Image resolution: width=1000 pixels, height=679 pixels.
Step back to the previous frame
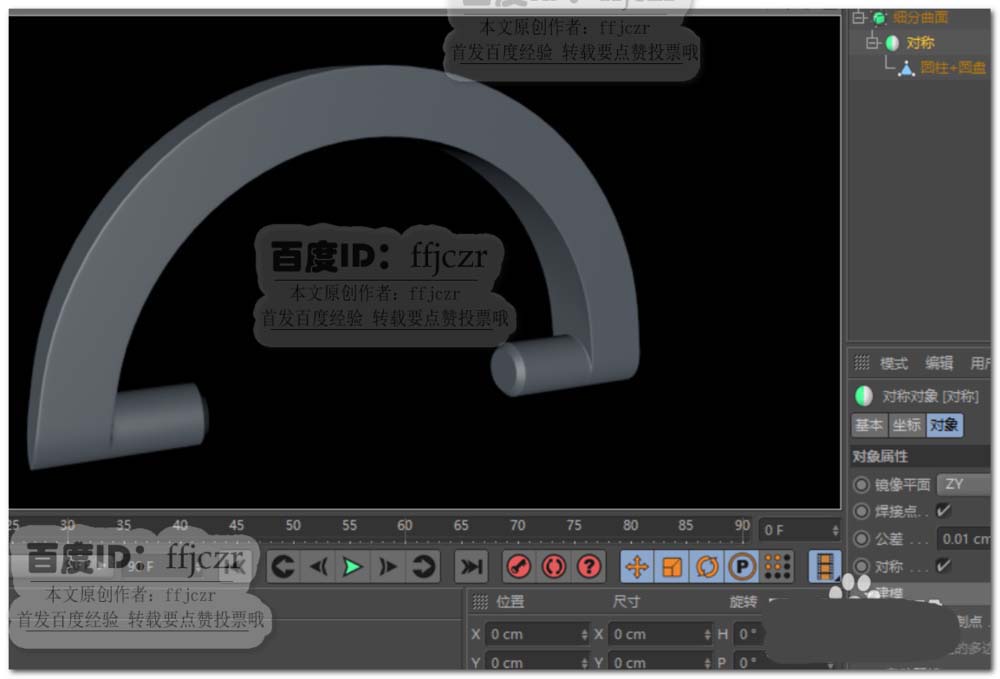(x=318, y=566)
